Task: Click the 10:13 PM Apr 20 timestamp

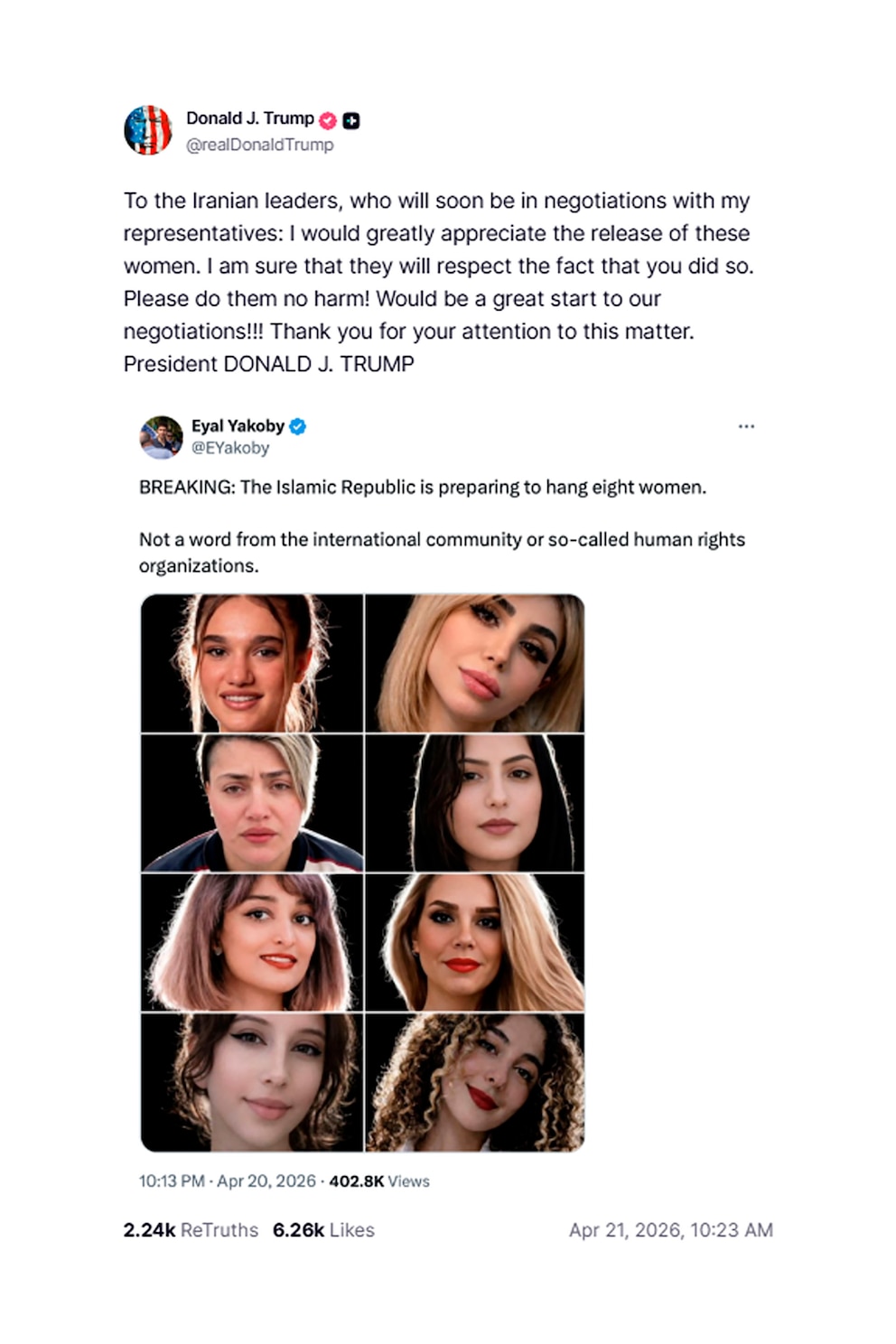Action: tap(227, 1181)
